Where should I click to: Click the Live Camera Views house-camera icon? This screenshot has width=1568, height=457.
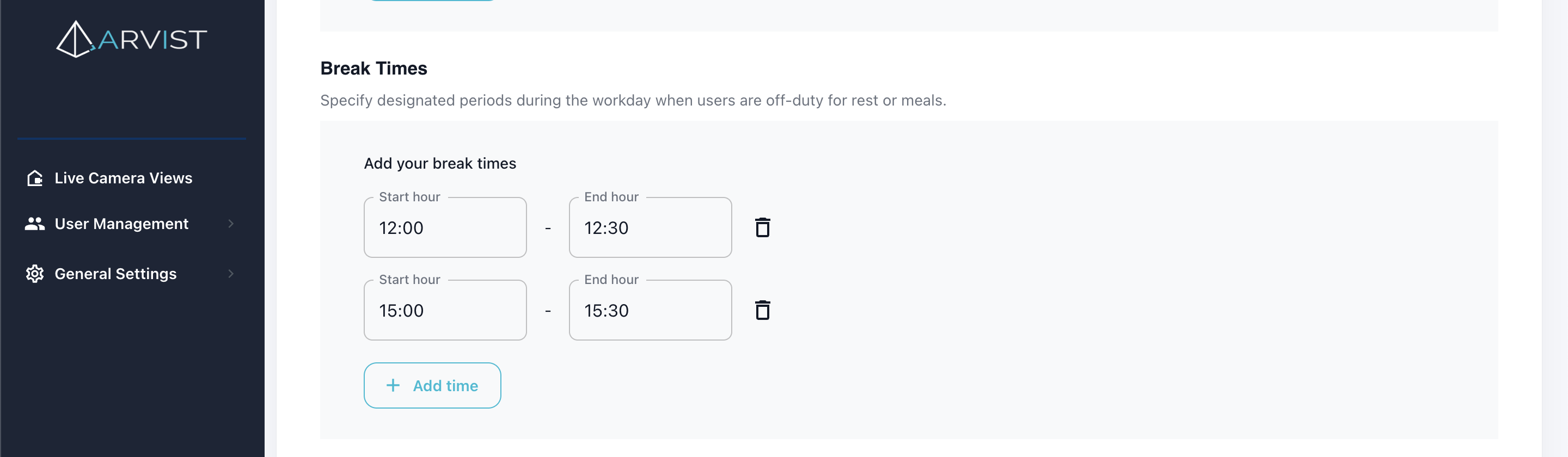pos(35,178)
